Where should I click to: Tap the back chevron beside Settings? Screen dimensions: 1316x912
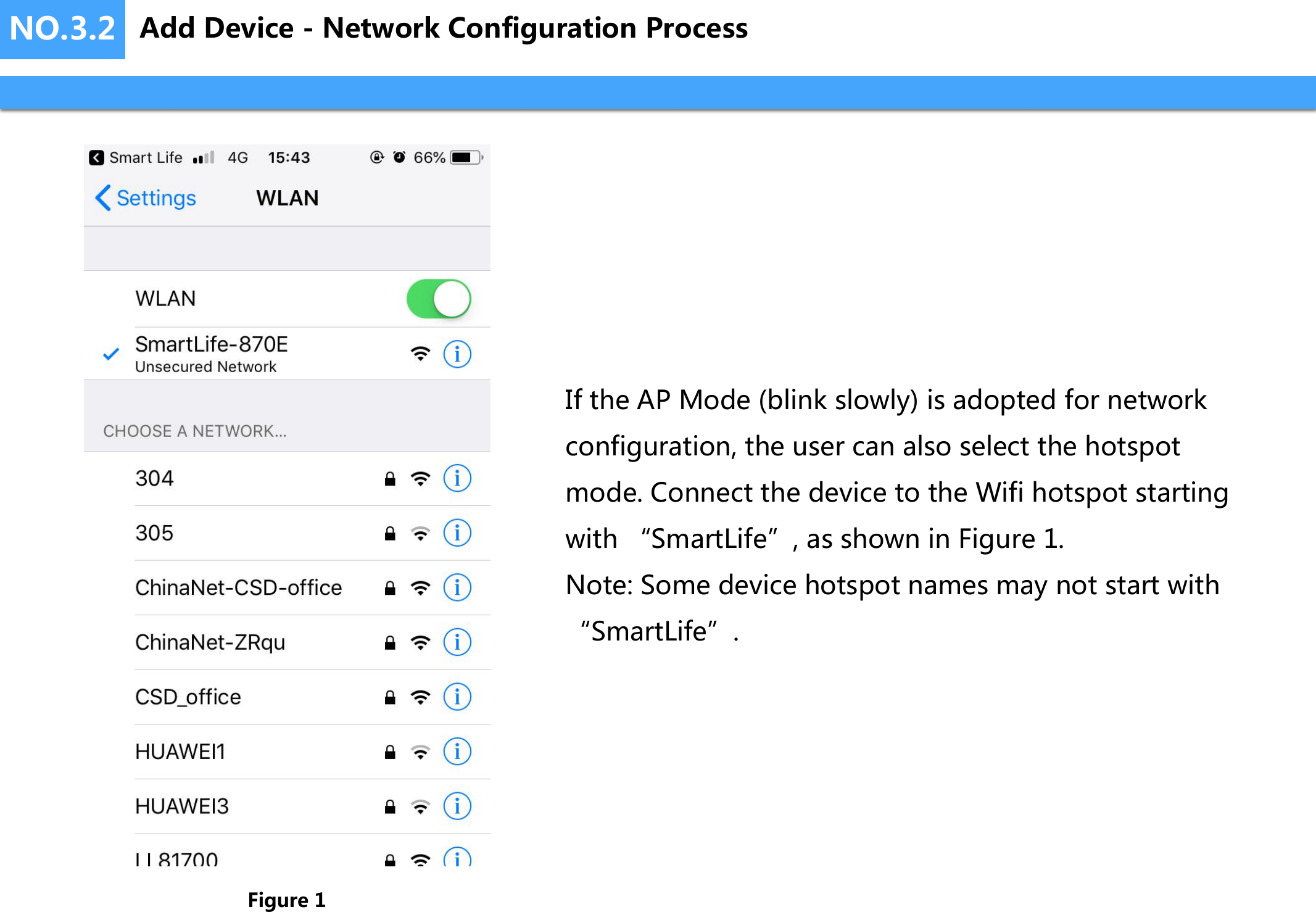coord(104,198)
